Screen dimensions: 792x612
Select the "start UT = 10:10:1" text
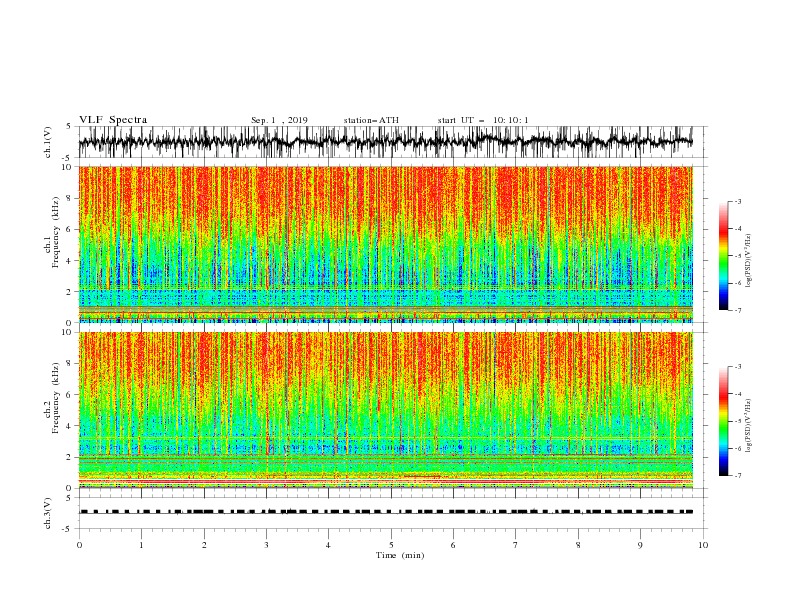(x=483, y=120)
